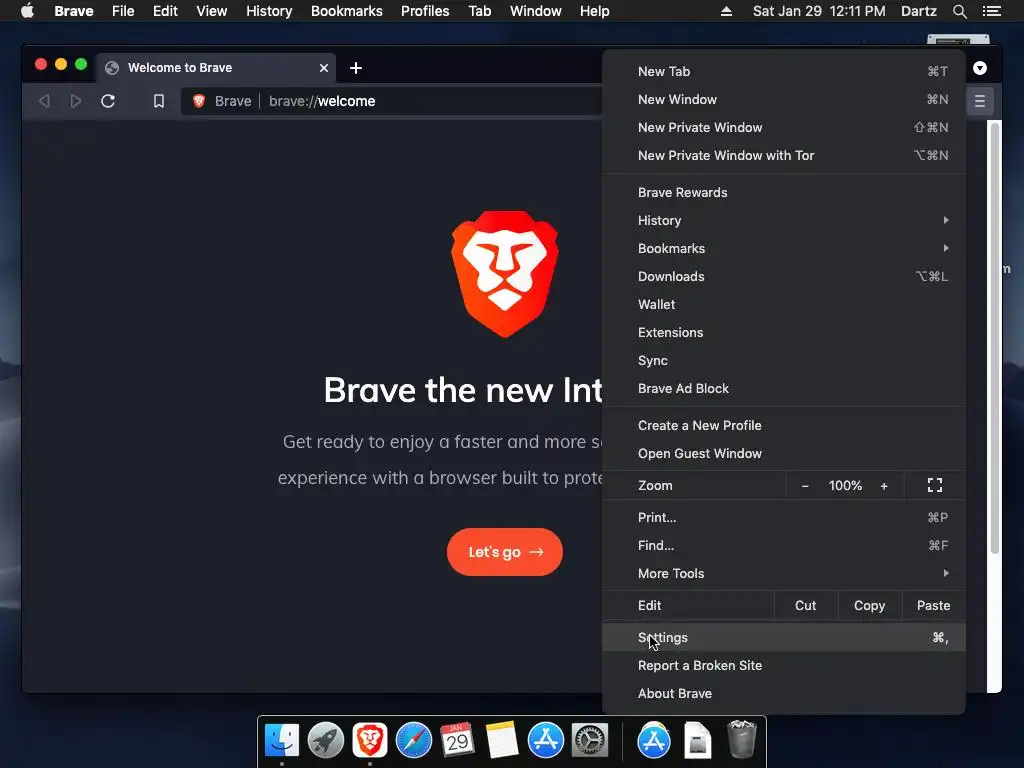The height and width of the screenshot is (768, 1024).
Task: Click the date and time in menu bar
Action: 819,11
